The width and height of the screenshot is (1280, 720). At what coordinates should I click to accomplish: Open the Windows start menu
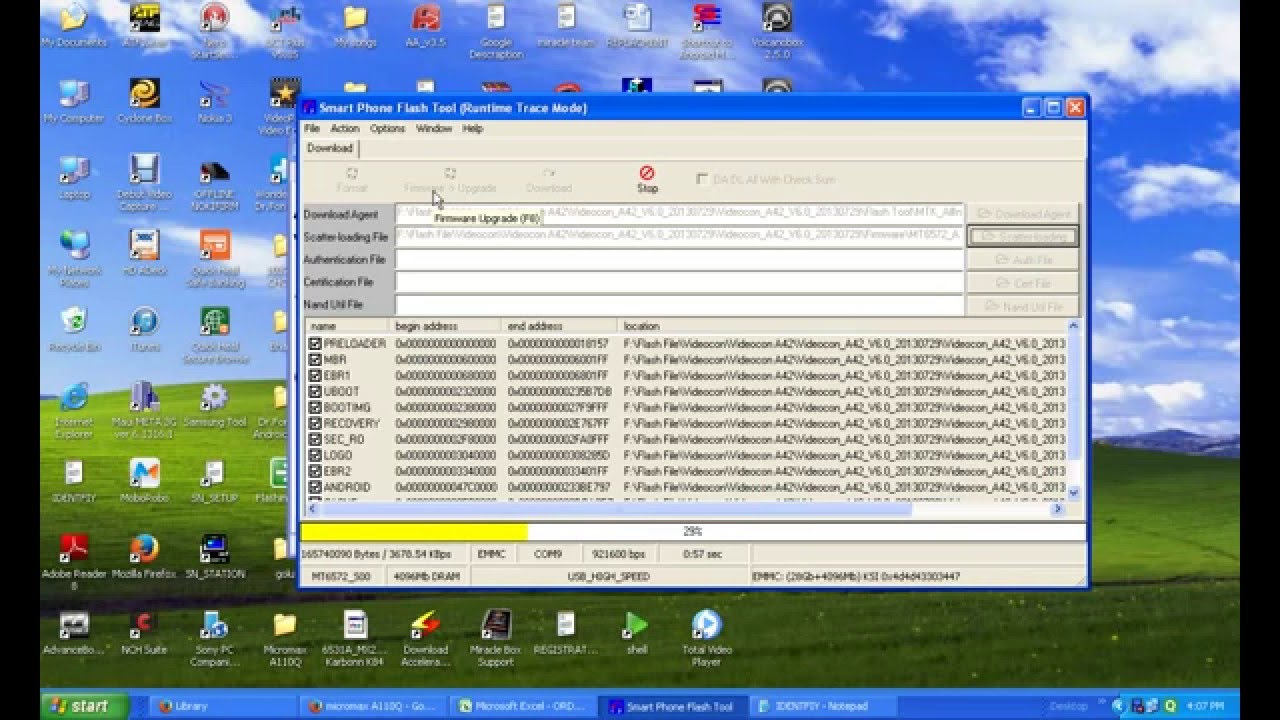[x=84, y=706]
